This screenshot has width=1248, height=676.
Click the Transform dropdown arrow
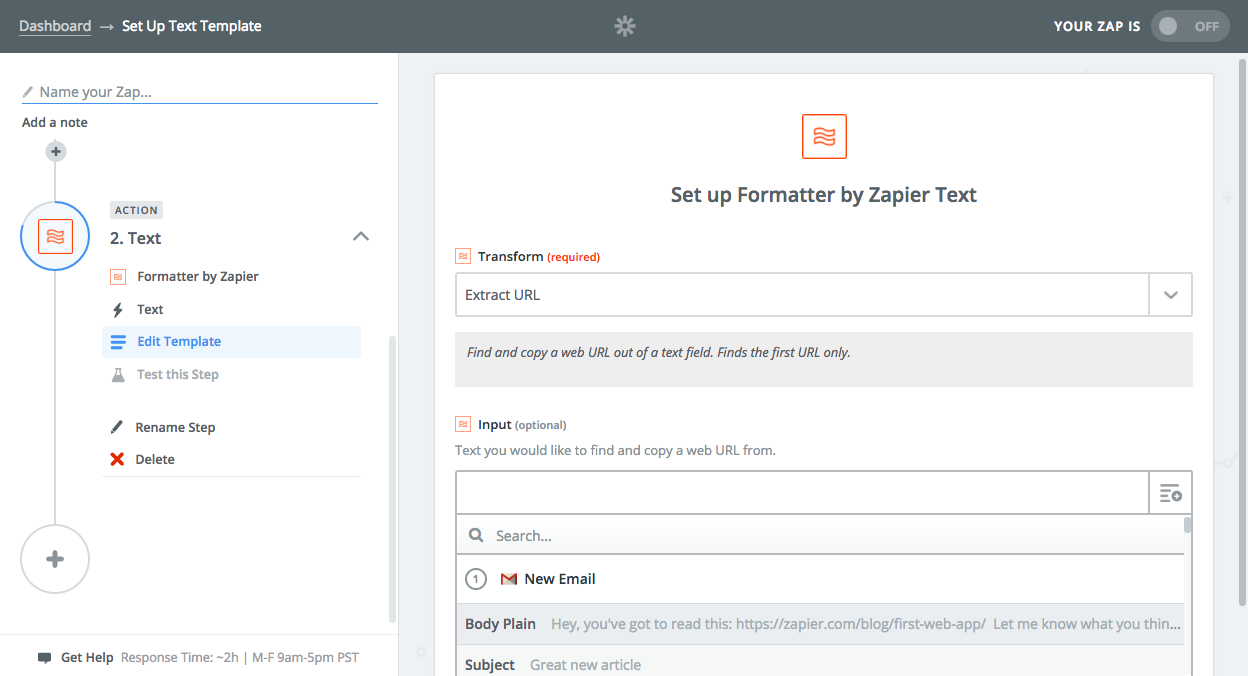click(x=1171, y=295)
